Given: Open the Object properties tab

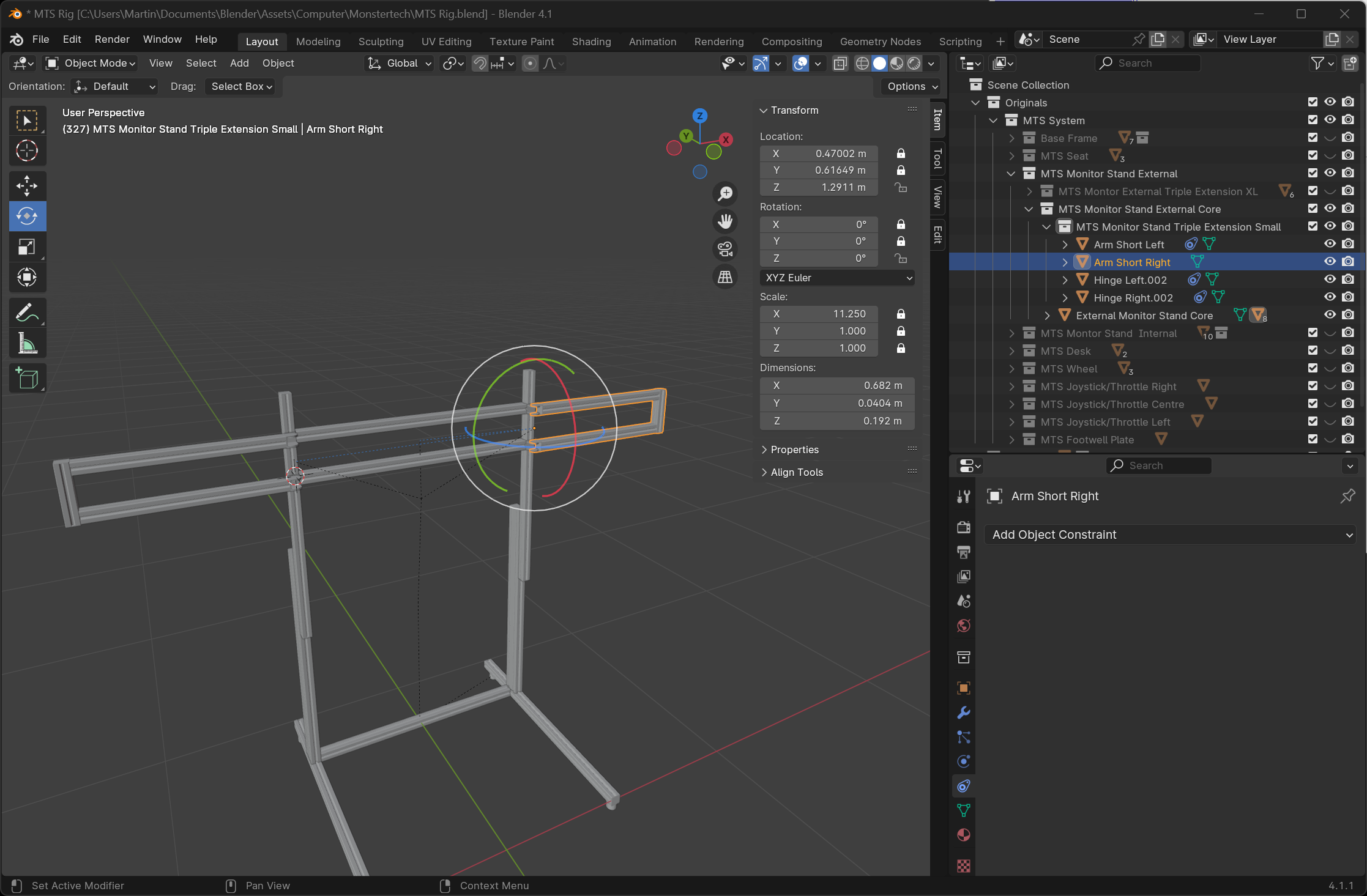Looking at the screenshot, I should pos(964,688).
